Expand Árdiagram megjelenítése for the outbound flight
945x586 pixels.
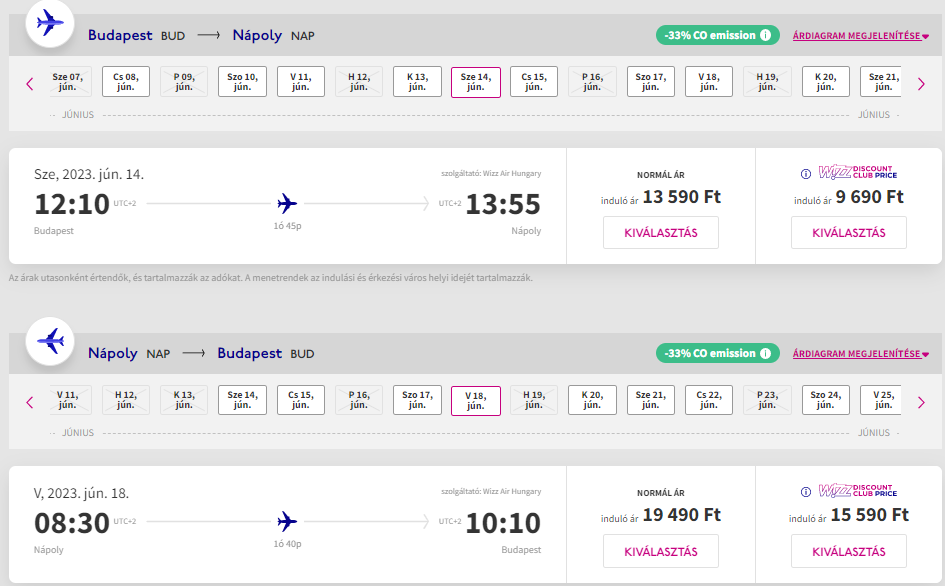[x=860, y=36]
